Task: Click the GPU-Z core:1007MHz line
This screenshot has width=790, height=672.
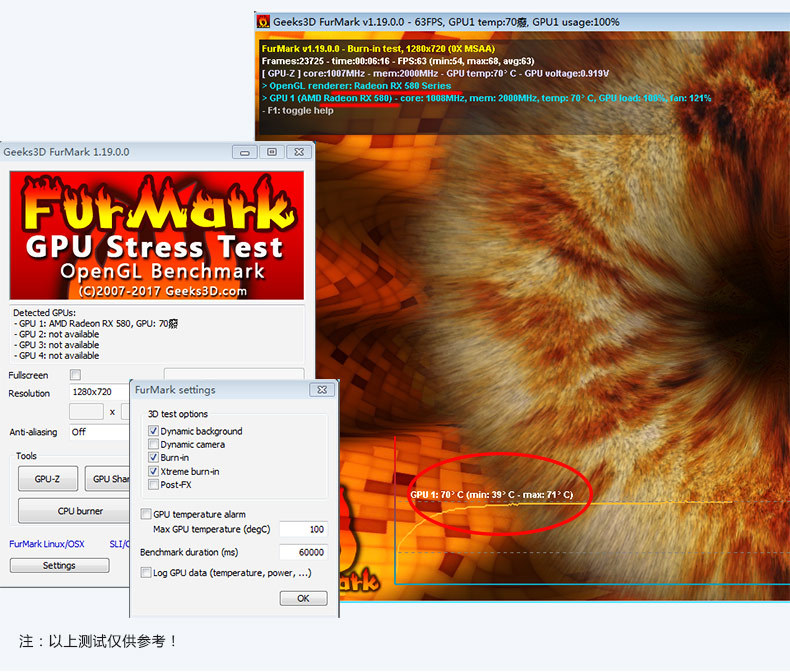Action: (x=435, y=74)
